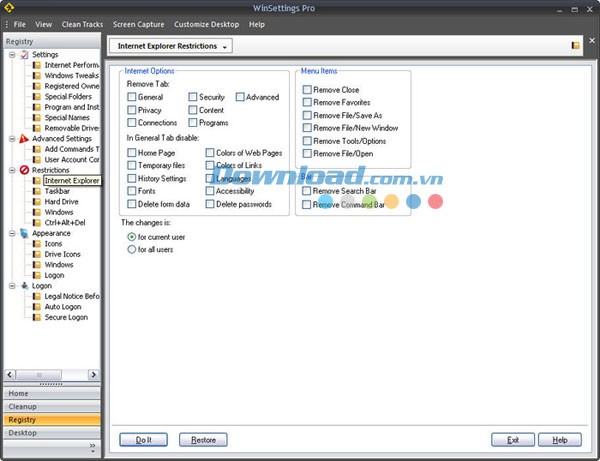
Task: Click the icon beside Special Folders
Action: click(x=37, y=96)
